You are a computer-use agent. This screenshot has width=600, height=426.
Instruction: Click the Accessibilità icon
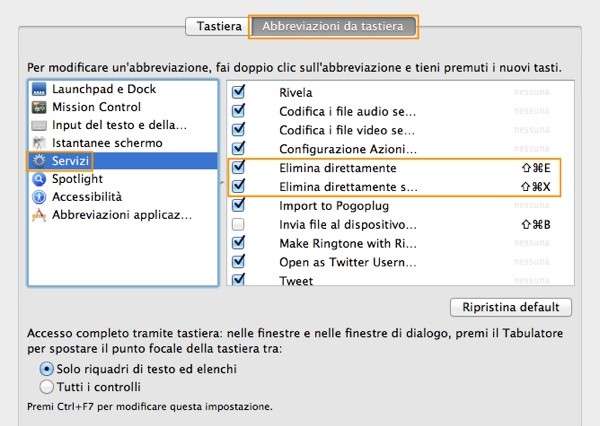(39, 197)
